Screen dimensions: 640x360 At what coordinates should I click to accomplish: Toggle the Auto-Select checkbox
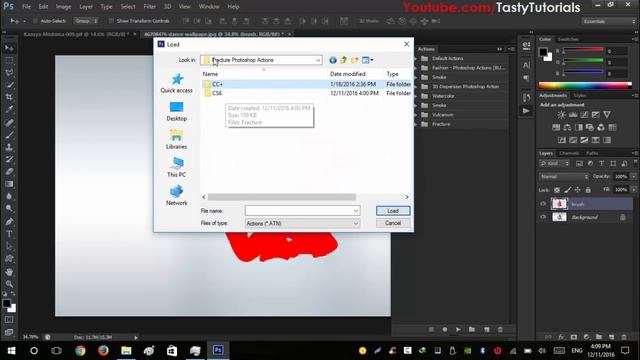tap(35, 21)
